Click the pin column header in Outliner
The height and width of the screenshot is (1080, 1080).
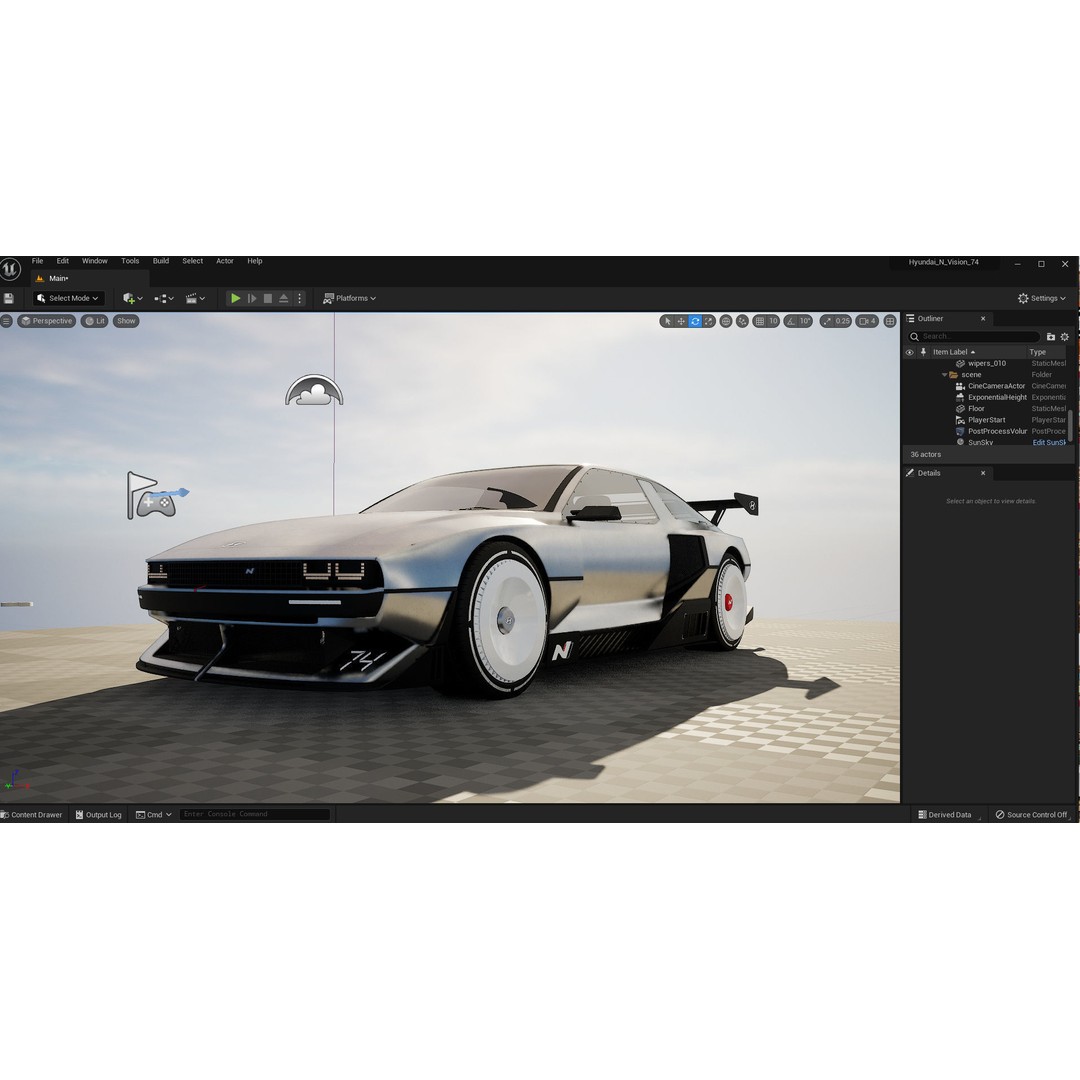[923, 352]
